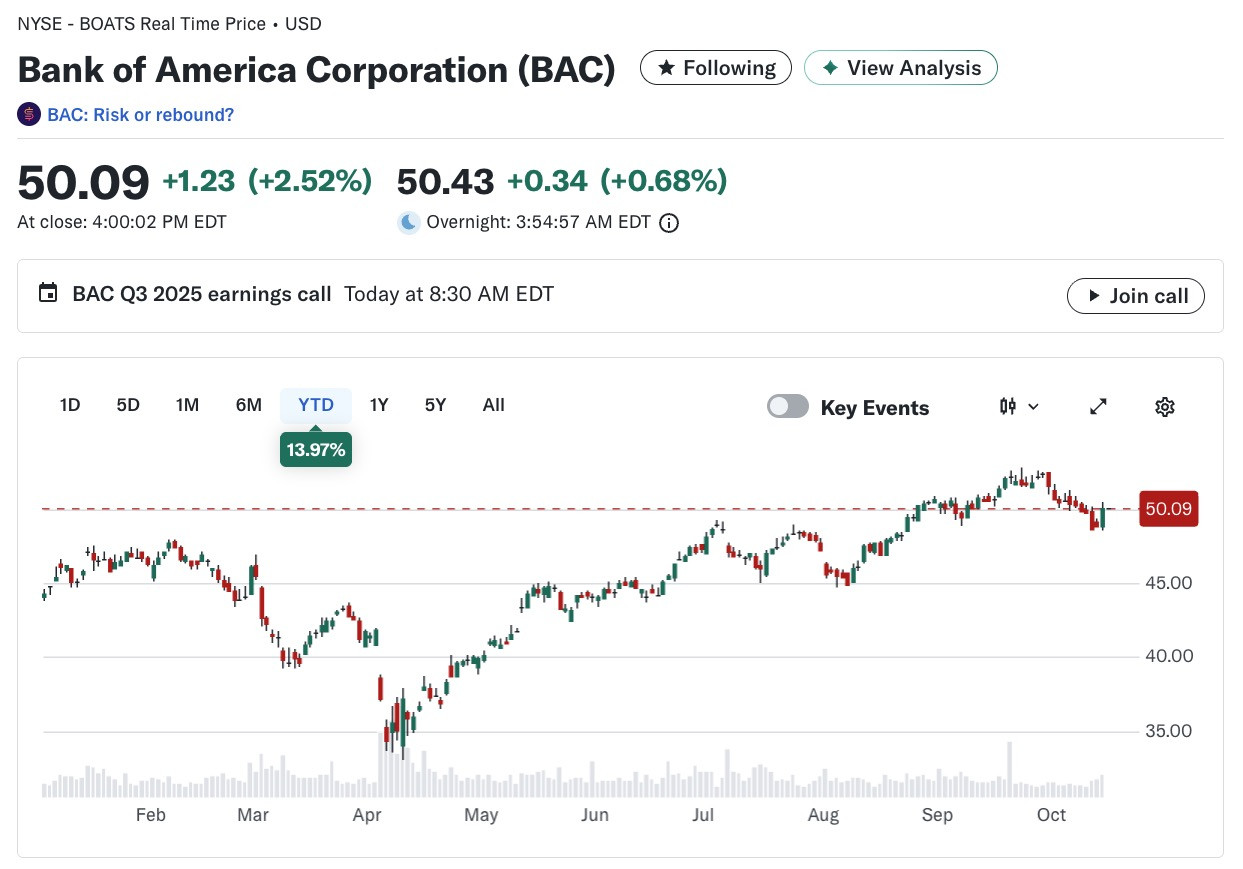Select the YTD range tab
Screen dimensions: 1243x869
coord(316,405)
